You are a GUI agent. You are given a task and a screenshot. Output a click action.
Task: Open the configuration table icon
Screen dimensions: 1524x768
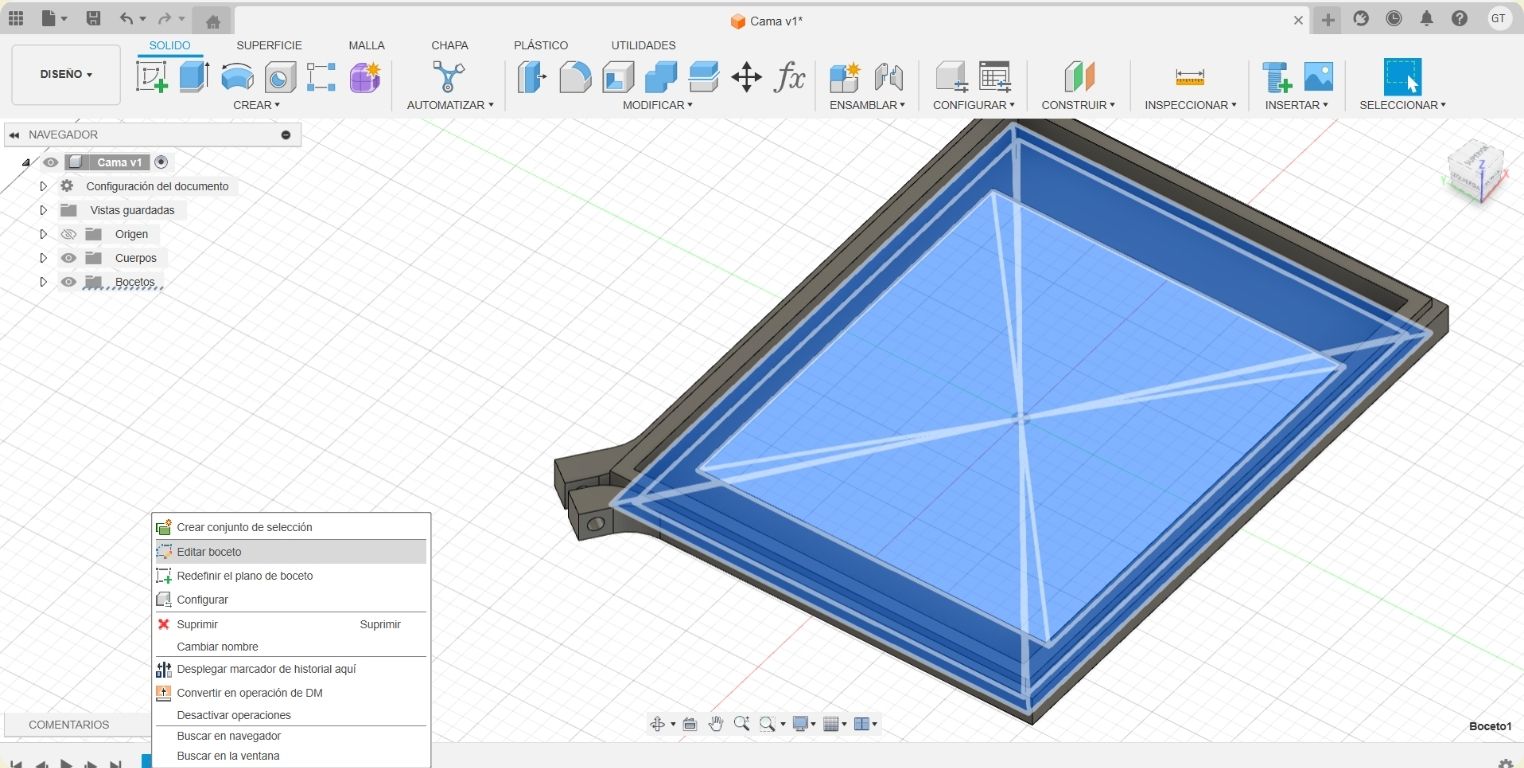(995, 77)
